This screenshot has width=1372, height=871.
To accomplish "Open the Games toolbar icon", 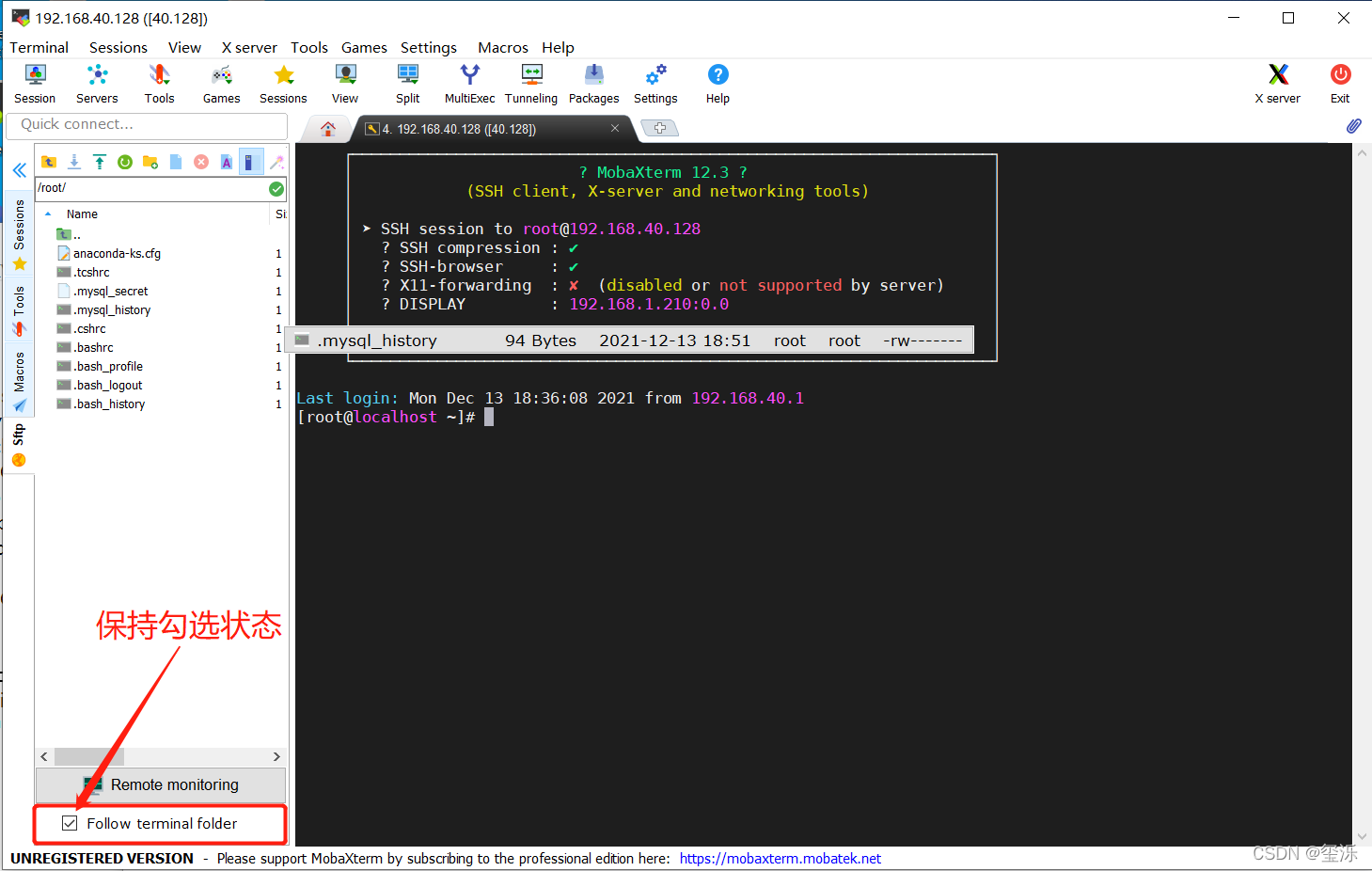I will pyautogui.click(x=221, y=84).
